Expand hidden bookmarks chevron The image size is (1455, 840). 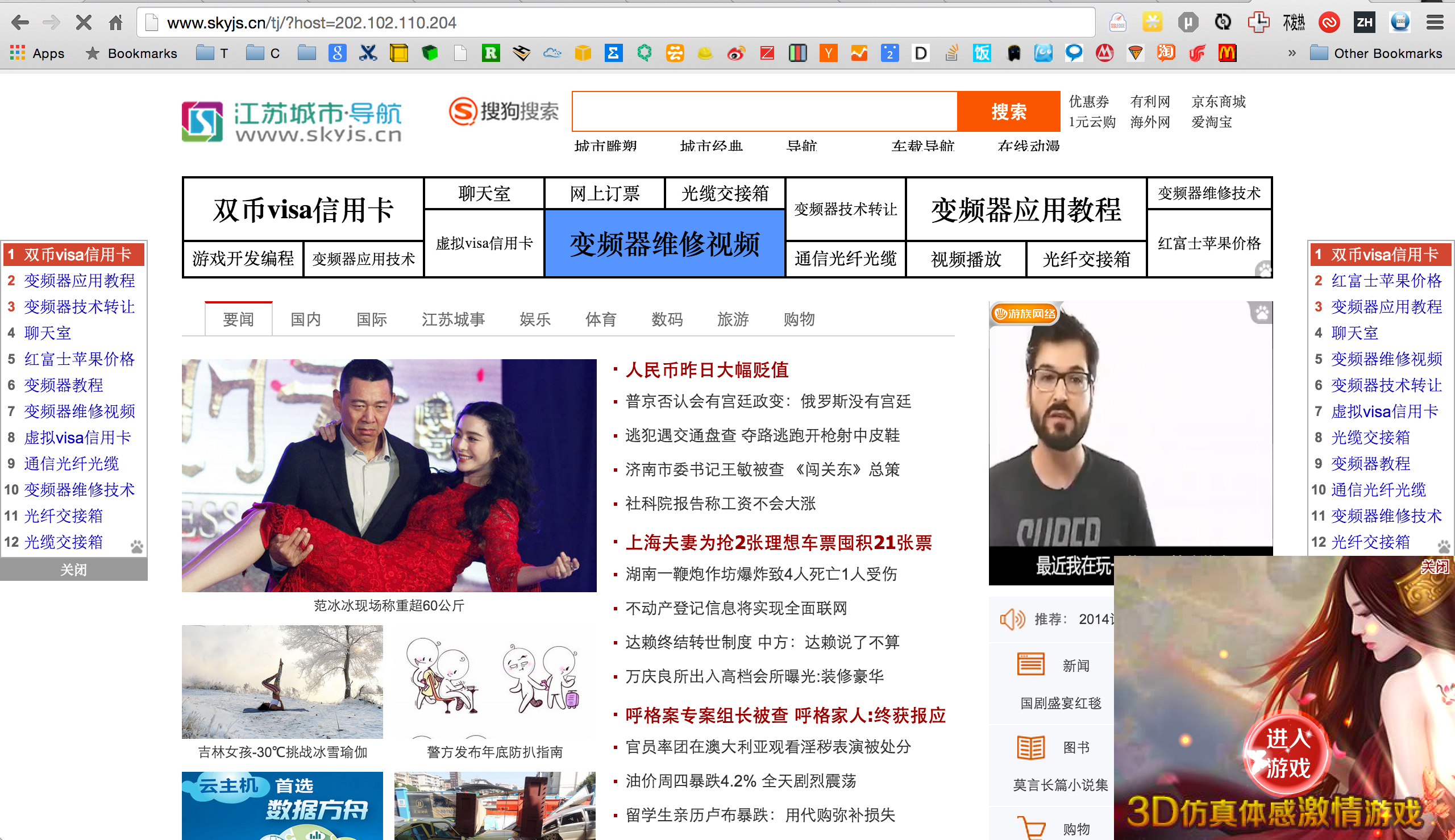tap(1292, 53)
